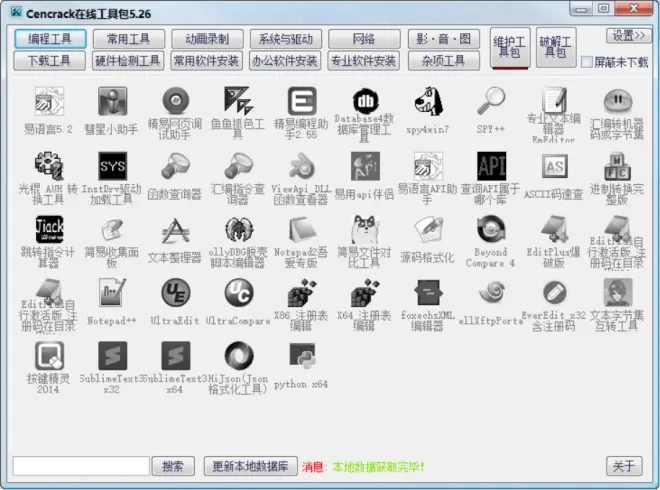Open 办公软件安装 category
Screen dimensions: 660x490
pyautogui.click(x=285, y=61)
